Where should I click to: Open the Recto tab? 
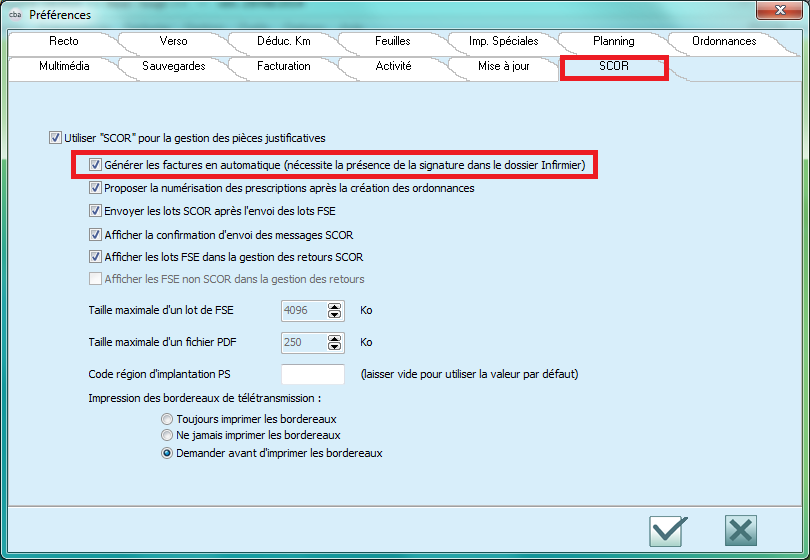[x=64, y=41]
